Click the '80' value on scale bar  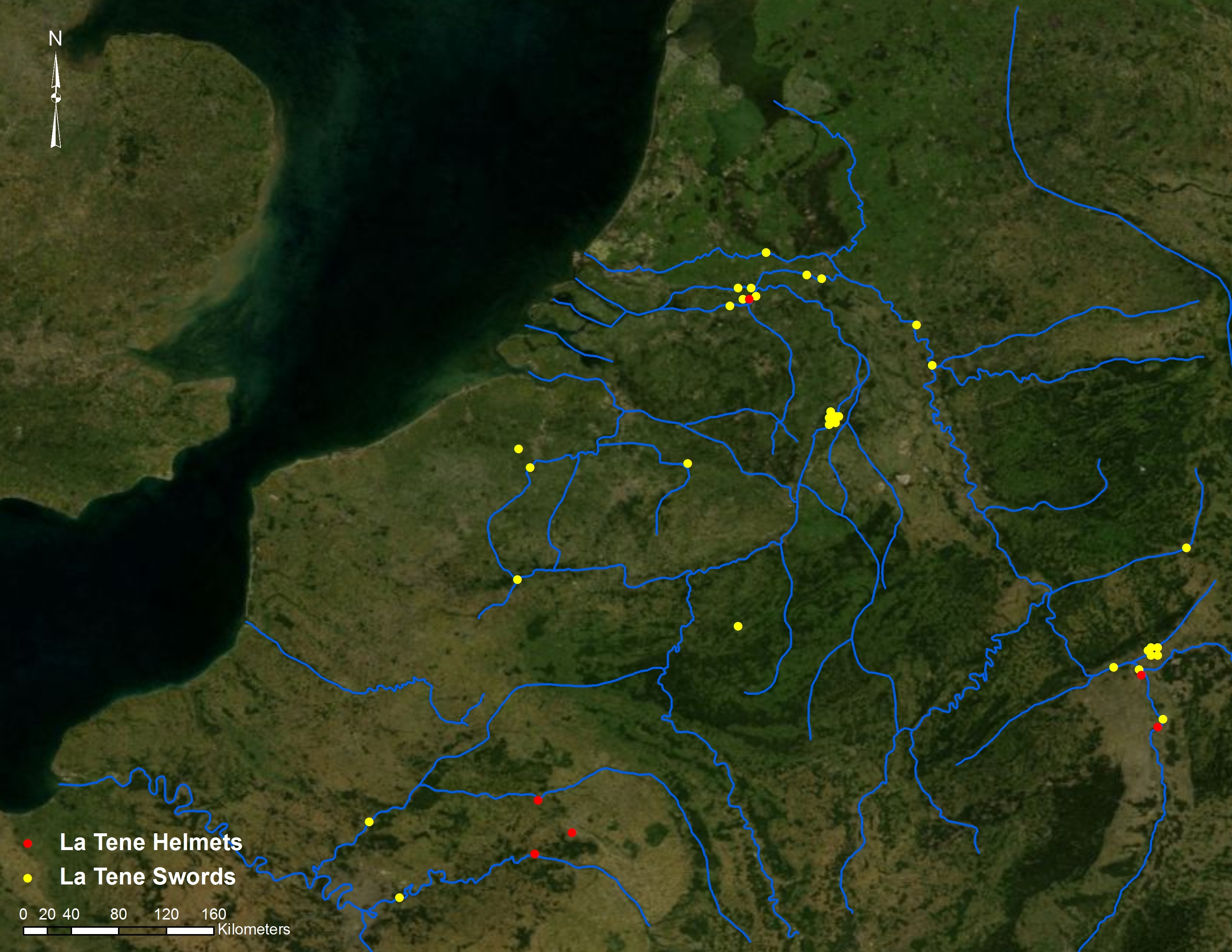(118, 914)
